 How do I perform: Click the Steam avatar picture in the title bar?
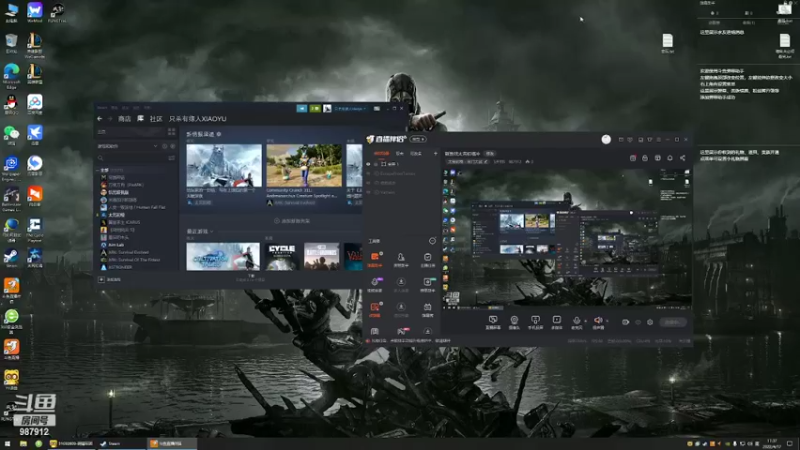328,109
